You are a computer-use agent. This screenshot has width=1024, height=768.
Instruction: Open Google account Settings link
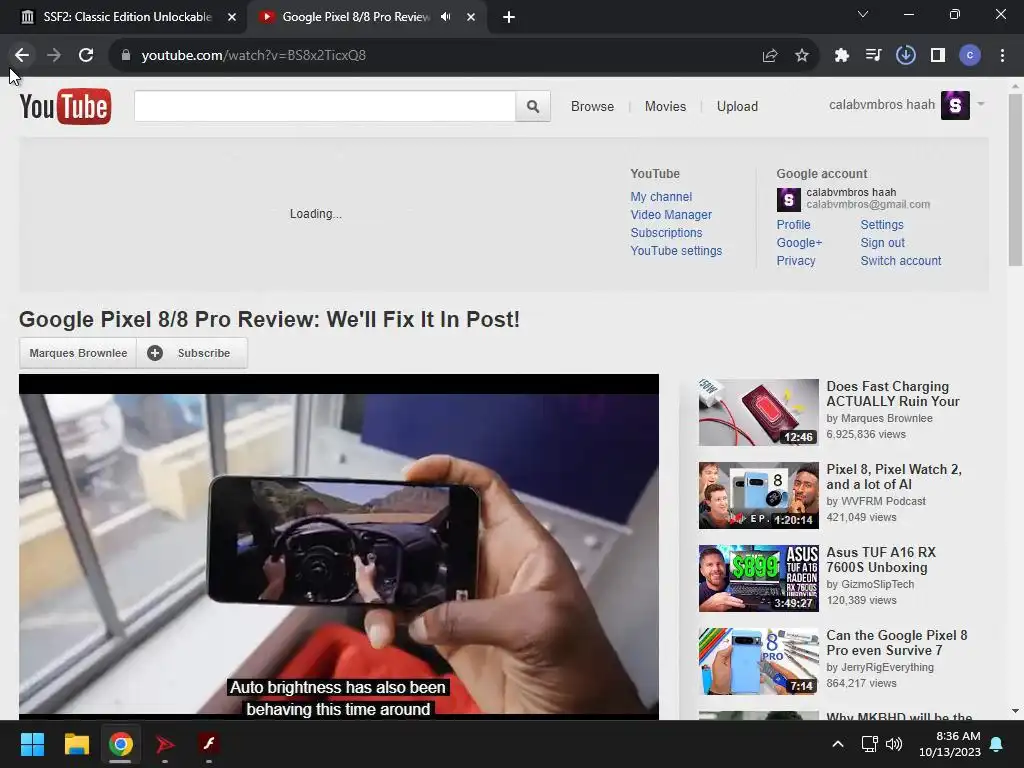tap(882, 225)
